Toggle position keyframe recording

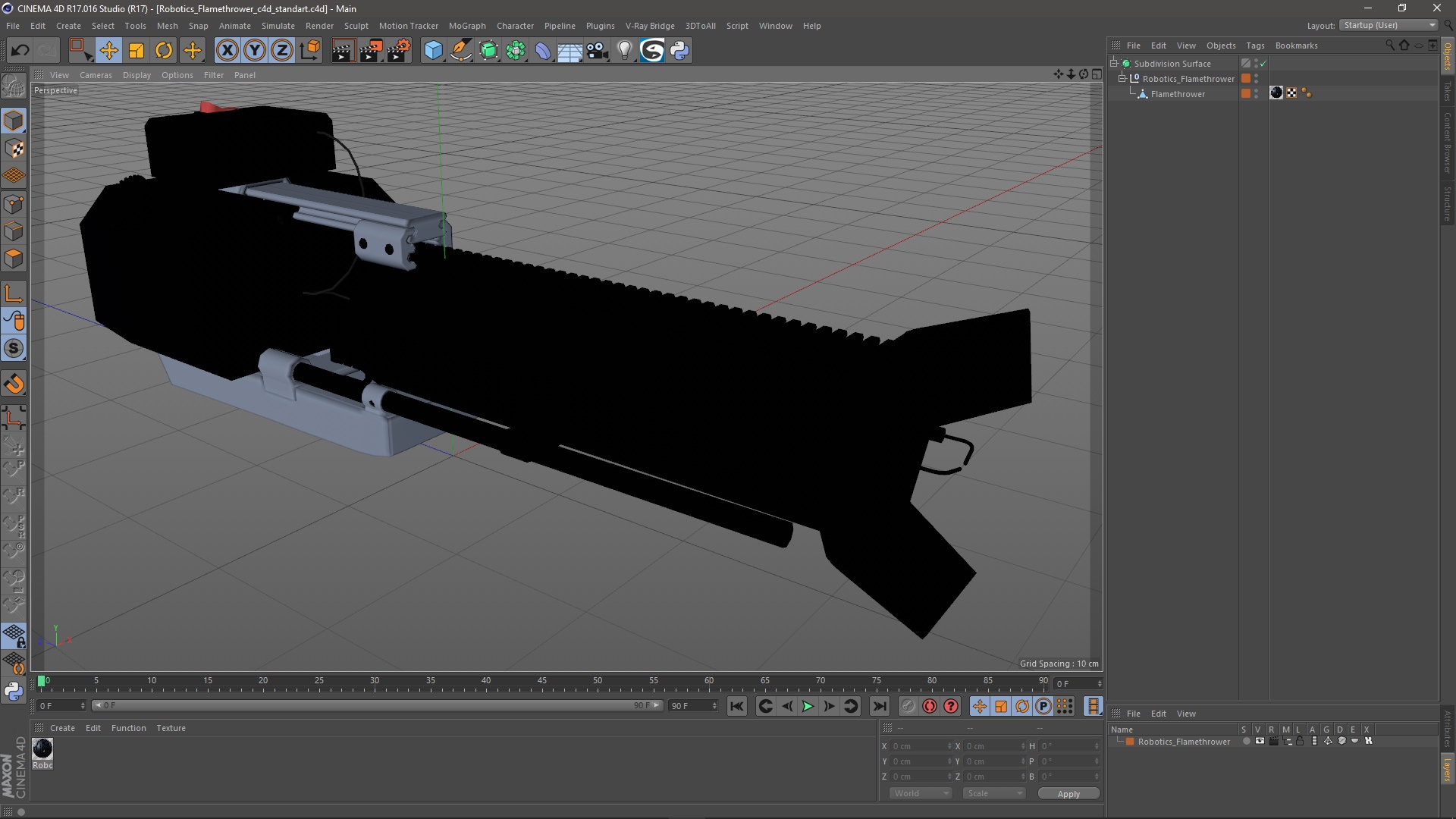tap(979, 706)
